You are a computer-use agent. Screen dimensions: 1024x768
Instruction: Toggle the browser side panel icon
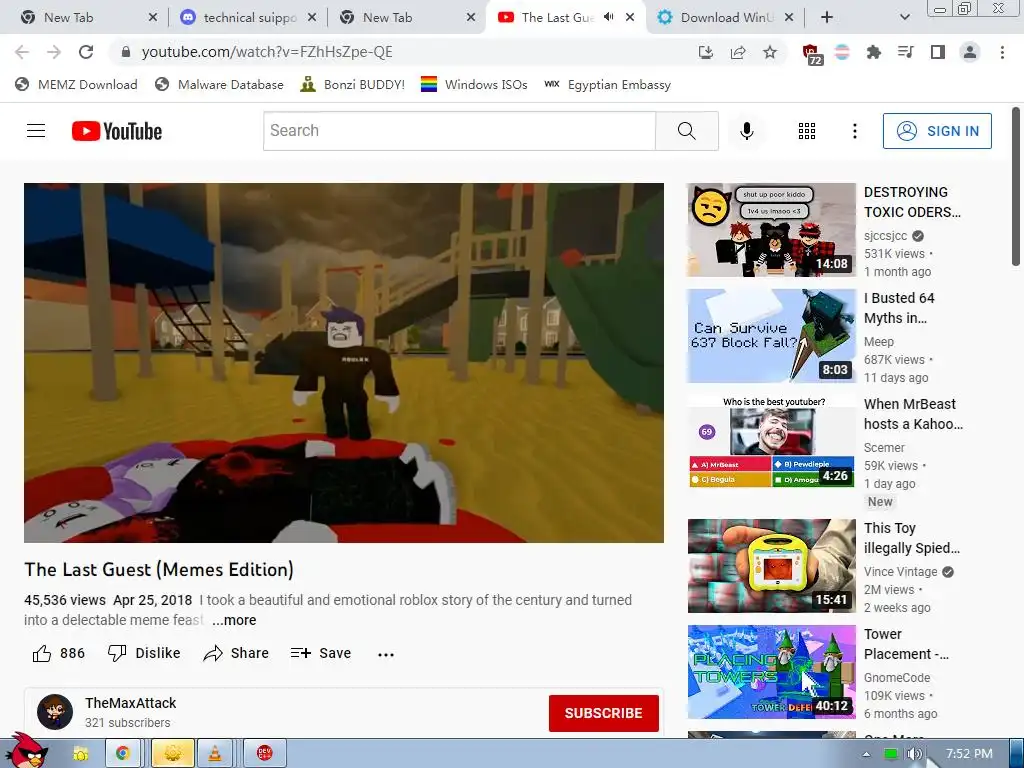pos(938,52)
